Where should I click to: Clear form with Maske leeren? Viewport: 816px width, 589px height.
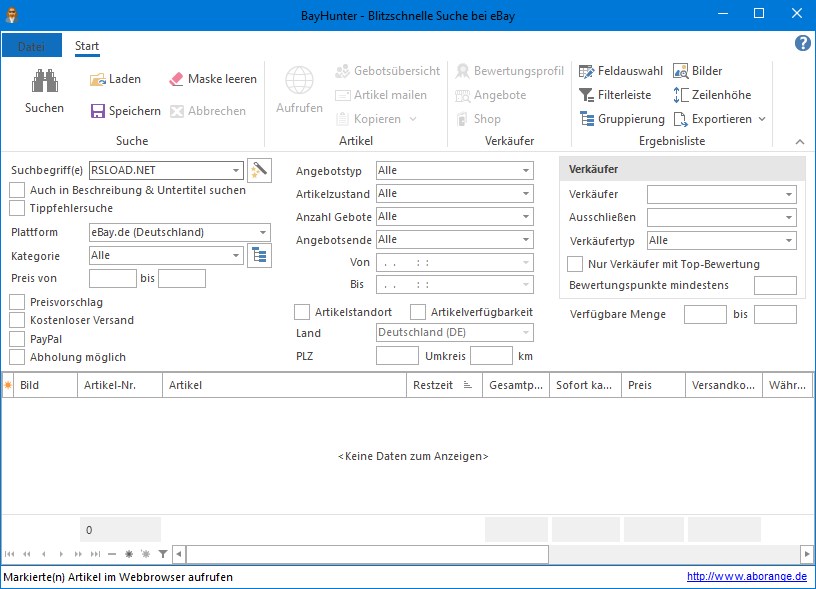[x=212, y=79]
